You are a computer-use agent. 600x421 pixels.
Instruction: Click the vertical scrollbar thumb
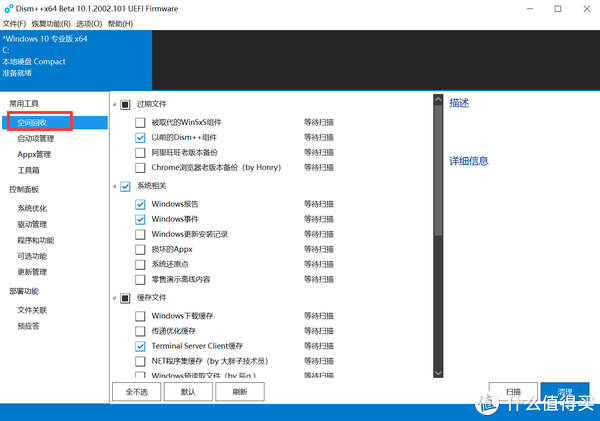[x=438, y=170]
